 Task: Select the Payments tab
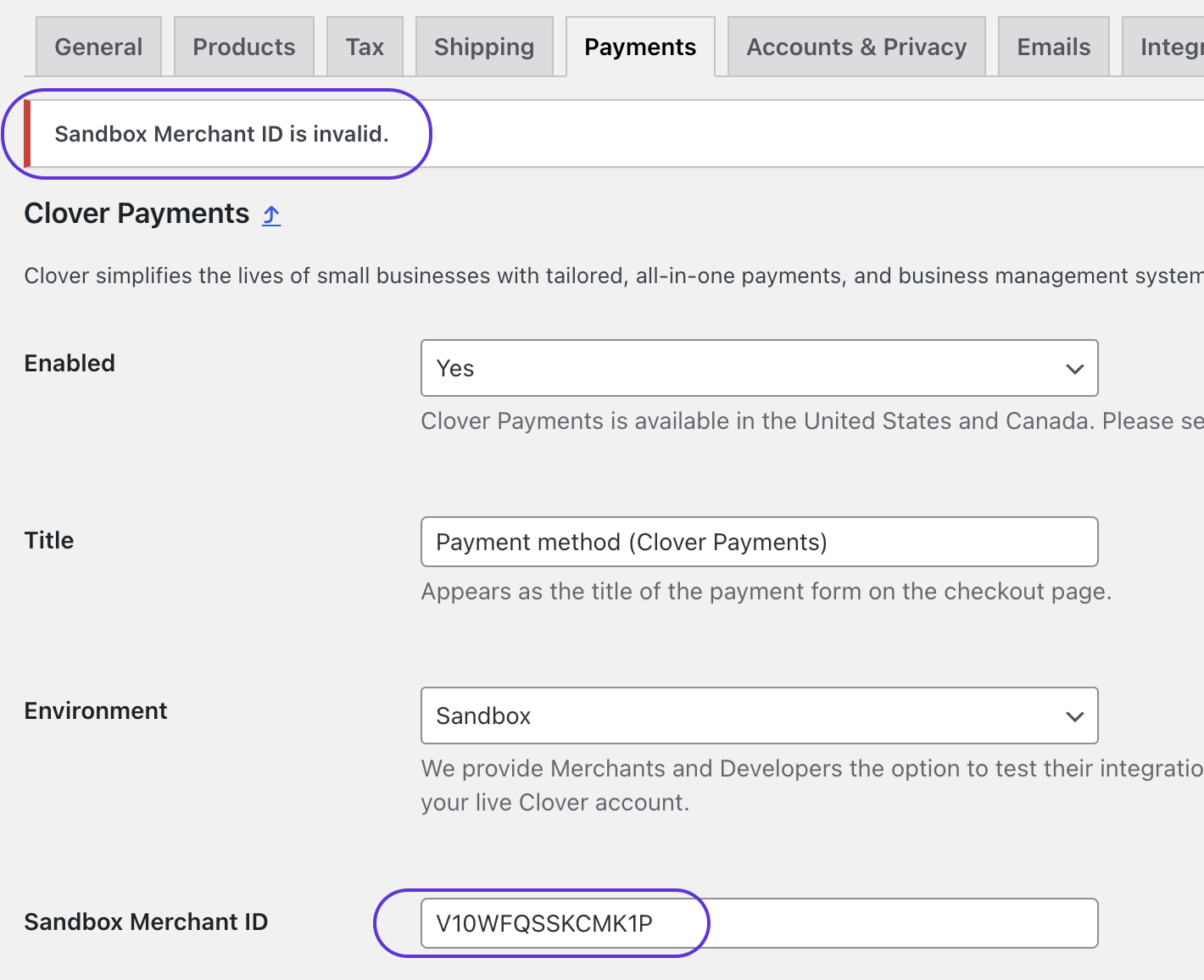[640, 47]
